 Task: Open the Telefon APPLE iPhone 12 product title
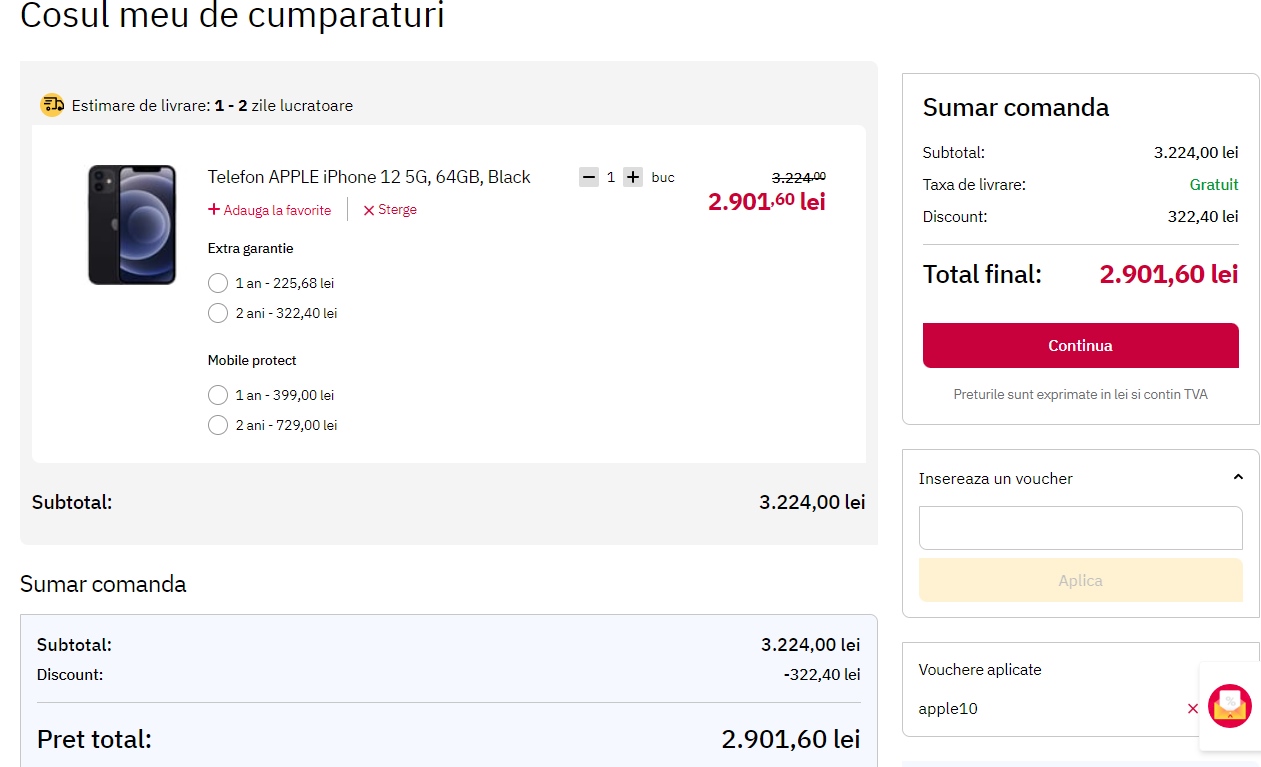369,177
